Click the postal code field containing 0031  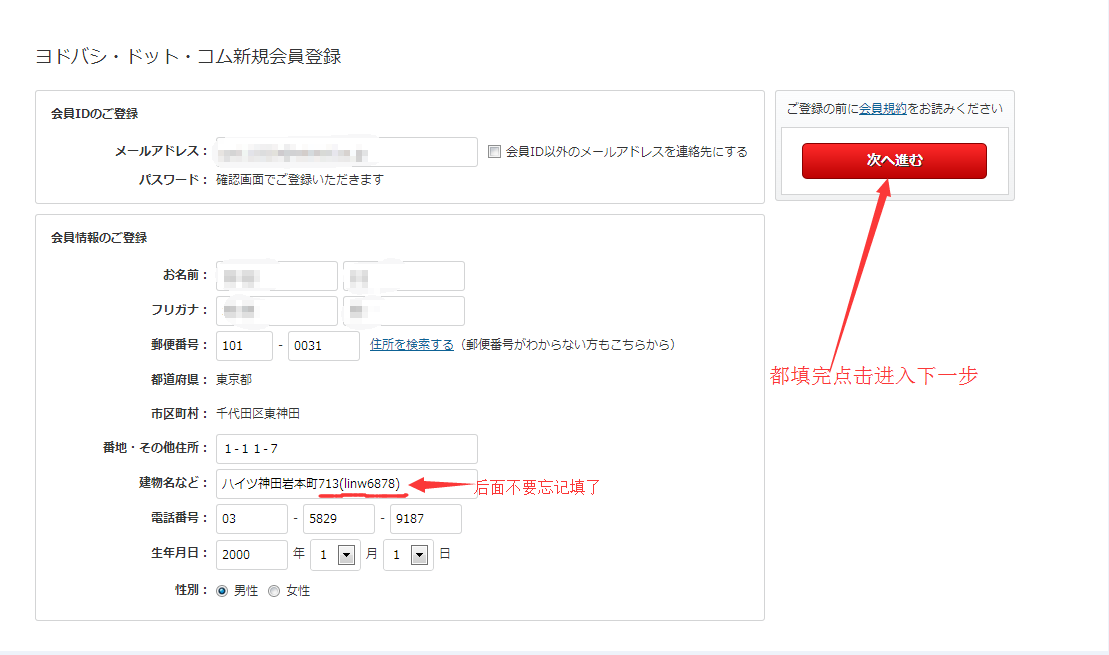click(x=324, y=346)
